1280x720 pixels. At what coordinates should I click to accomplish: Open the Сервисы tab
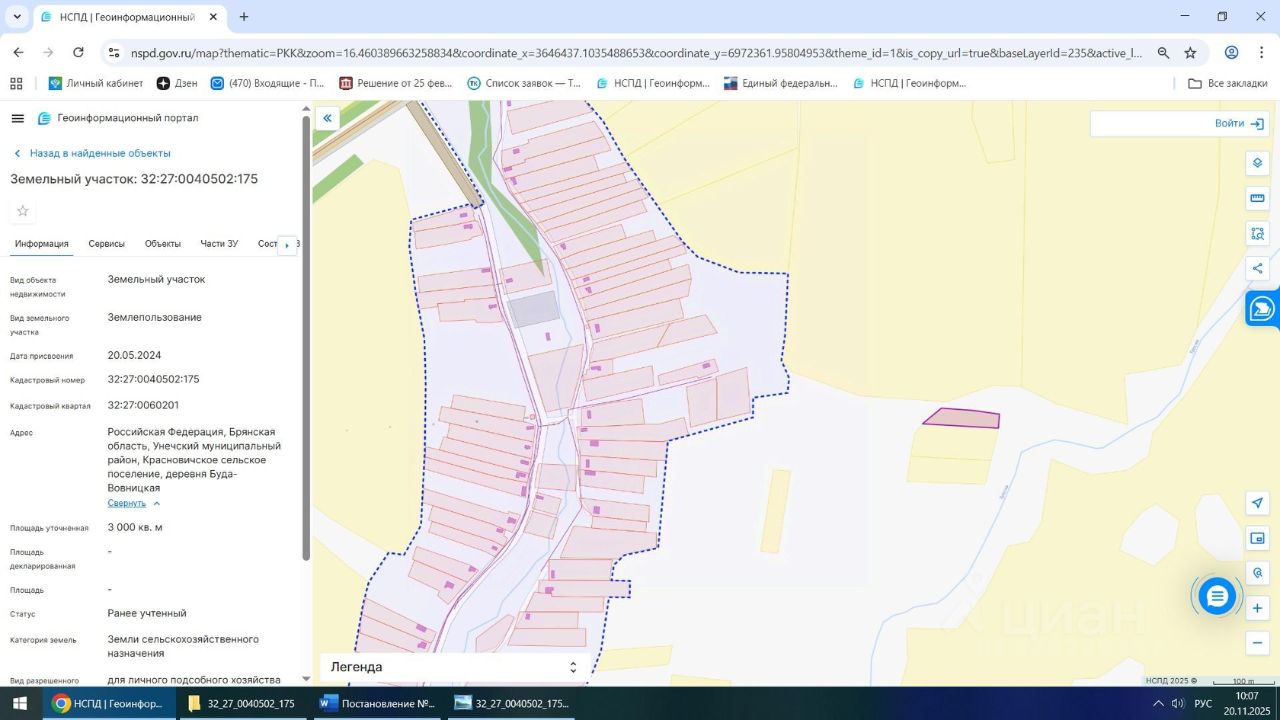106,244
